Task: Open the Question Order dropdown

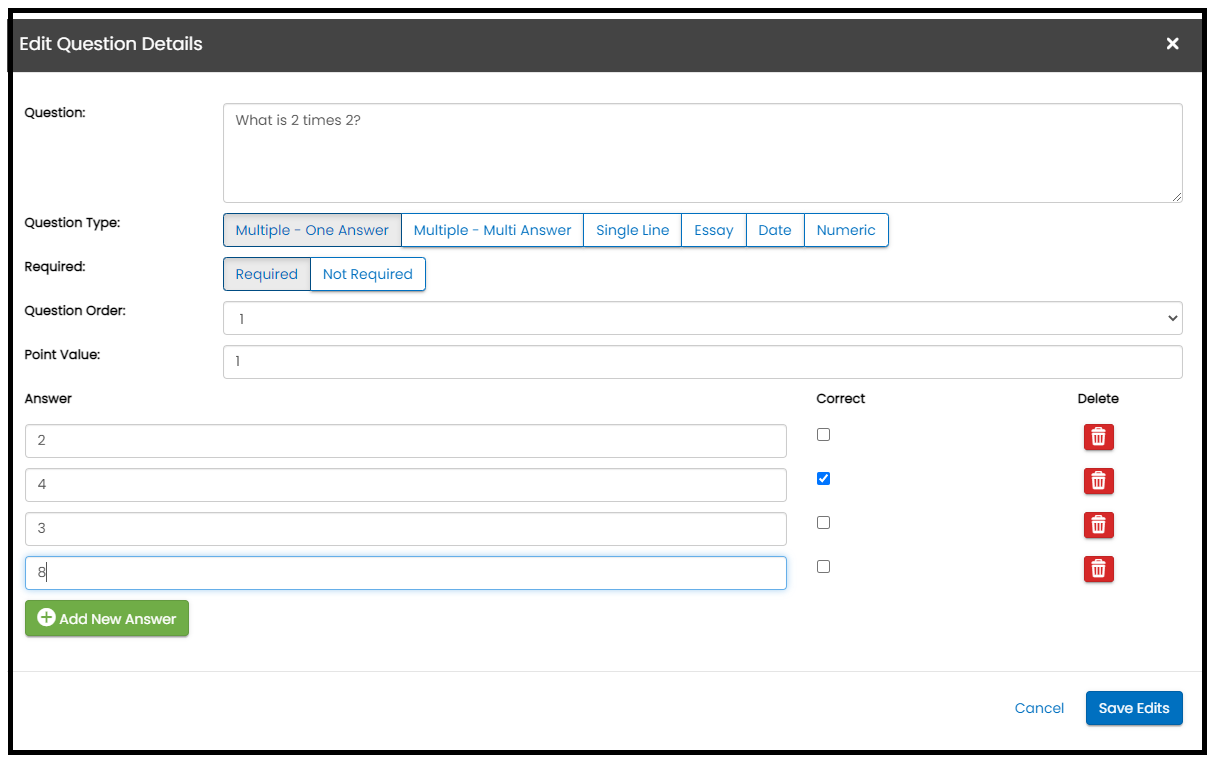Action: [x=702, y=319]
